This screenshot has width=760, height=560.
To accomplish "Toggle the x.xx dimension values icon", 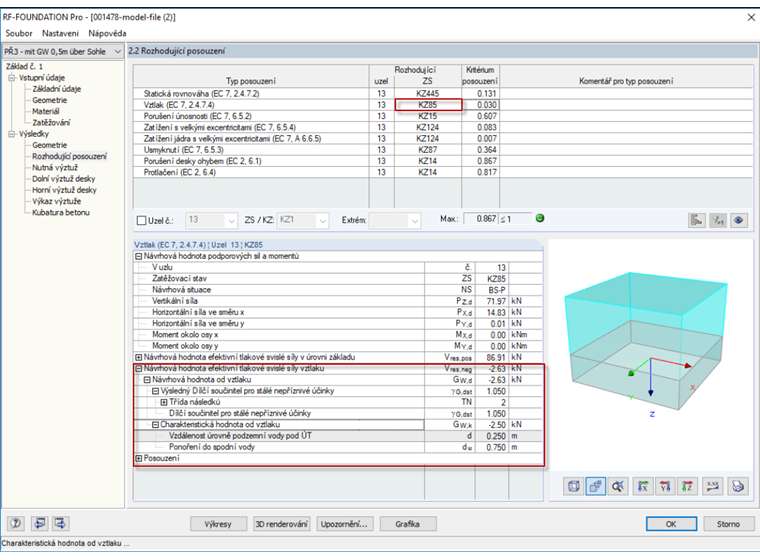I will [712, 486].
